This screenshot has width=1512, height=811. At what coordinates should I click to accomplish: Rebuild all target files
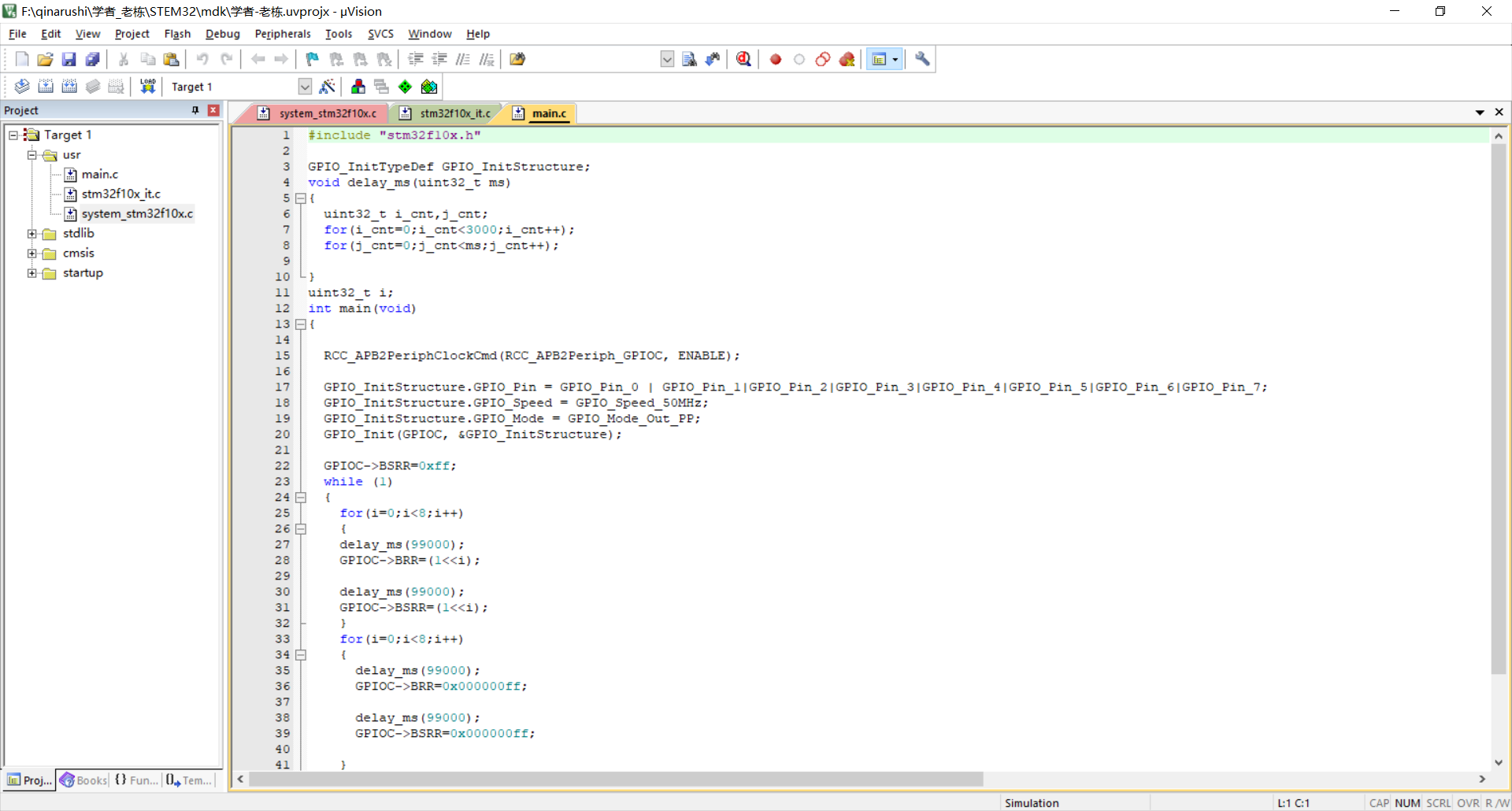click(69, 87)
